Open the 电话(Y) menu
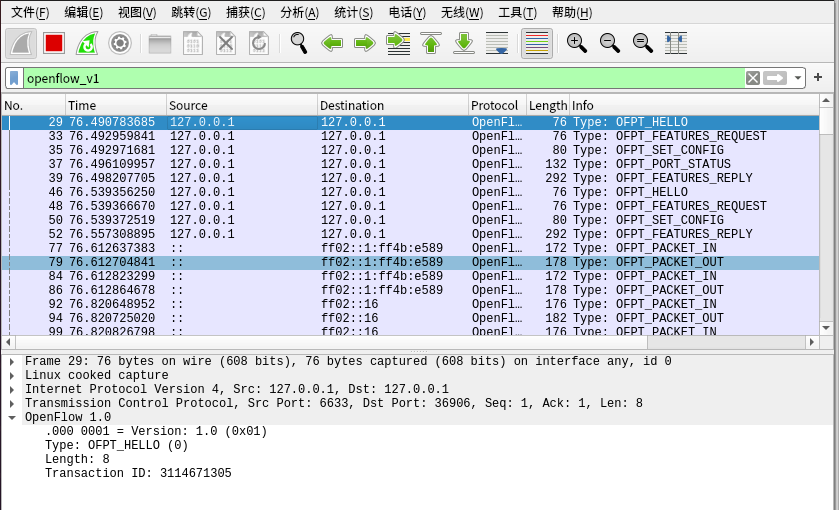The width and height of the screenshot is (839, 510). point(407,12)
